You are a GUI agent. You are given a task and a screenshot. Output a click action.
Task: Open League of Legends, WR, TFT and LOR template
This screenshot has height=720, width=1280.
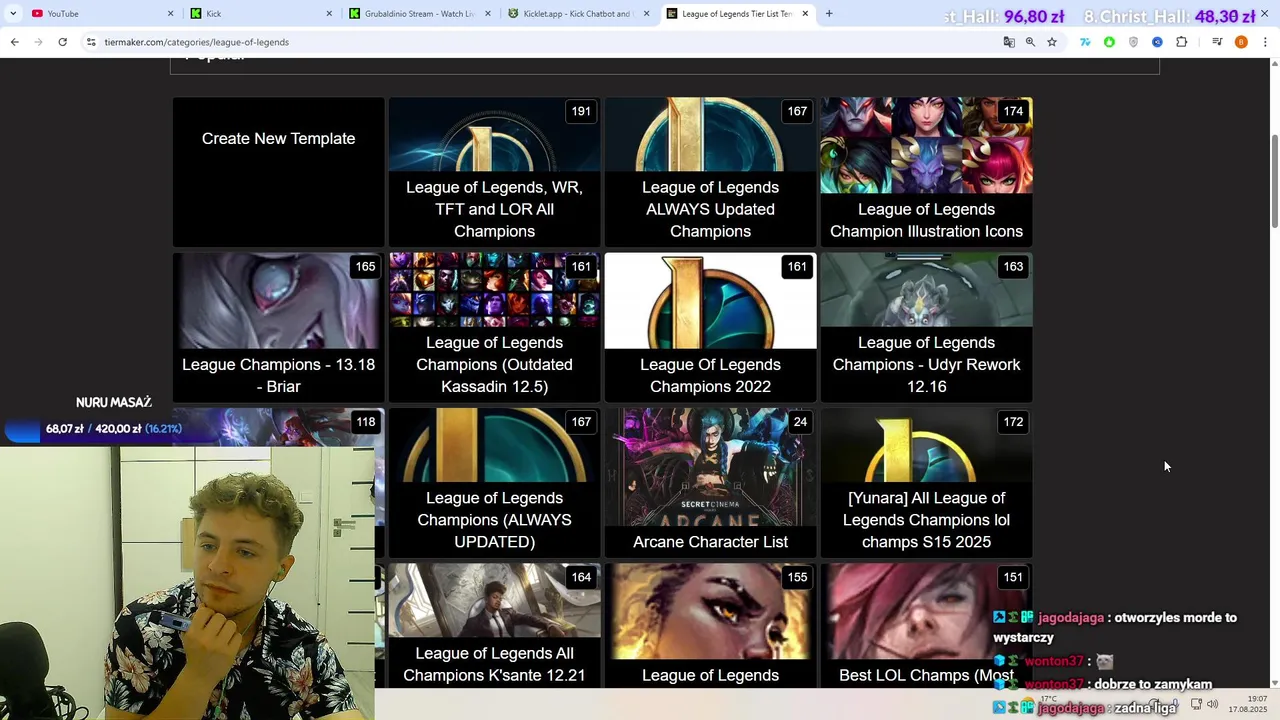494,172
